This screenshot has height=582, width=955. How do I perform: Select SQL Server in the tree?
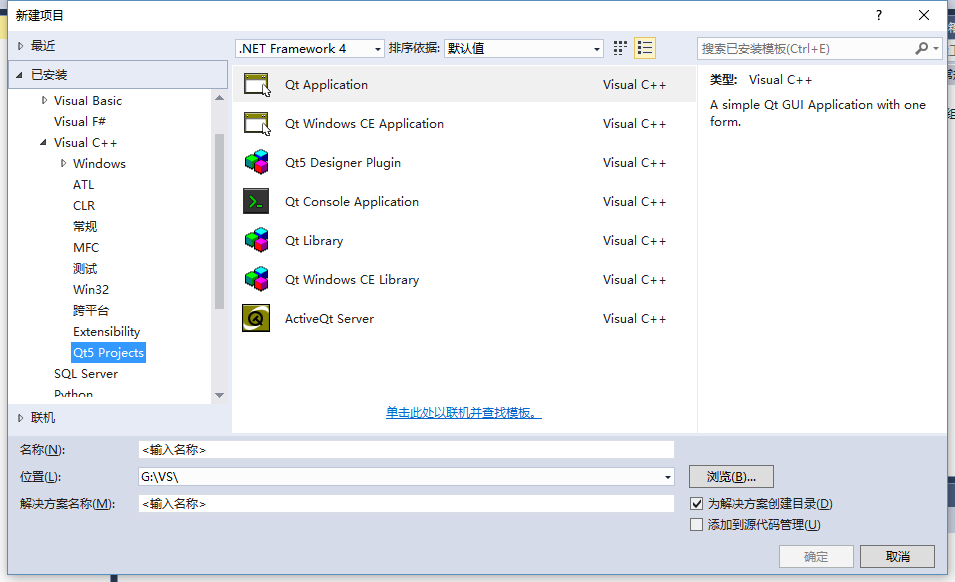point(86,374)
